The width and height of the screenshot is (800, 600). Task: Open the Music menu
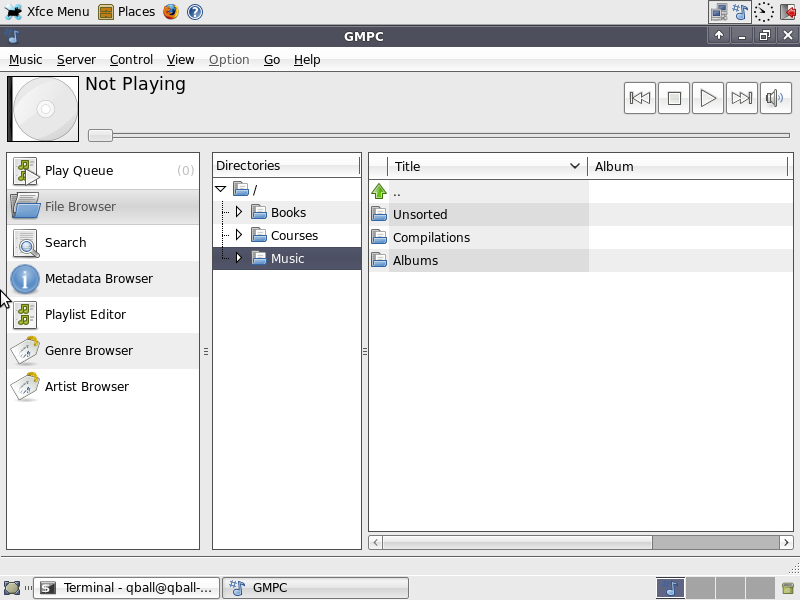coord(26,60)
